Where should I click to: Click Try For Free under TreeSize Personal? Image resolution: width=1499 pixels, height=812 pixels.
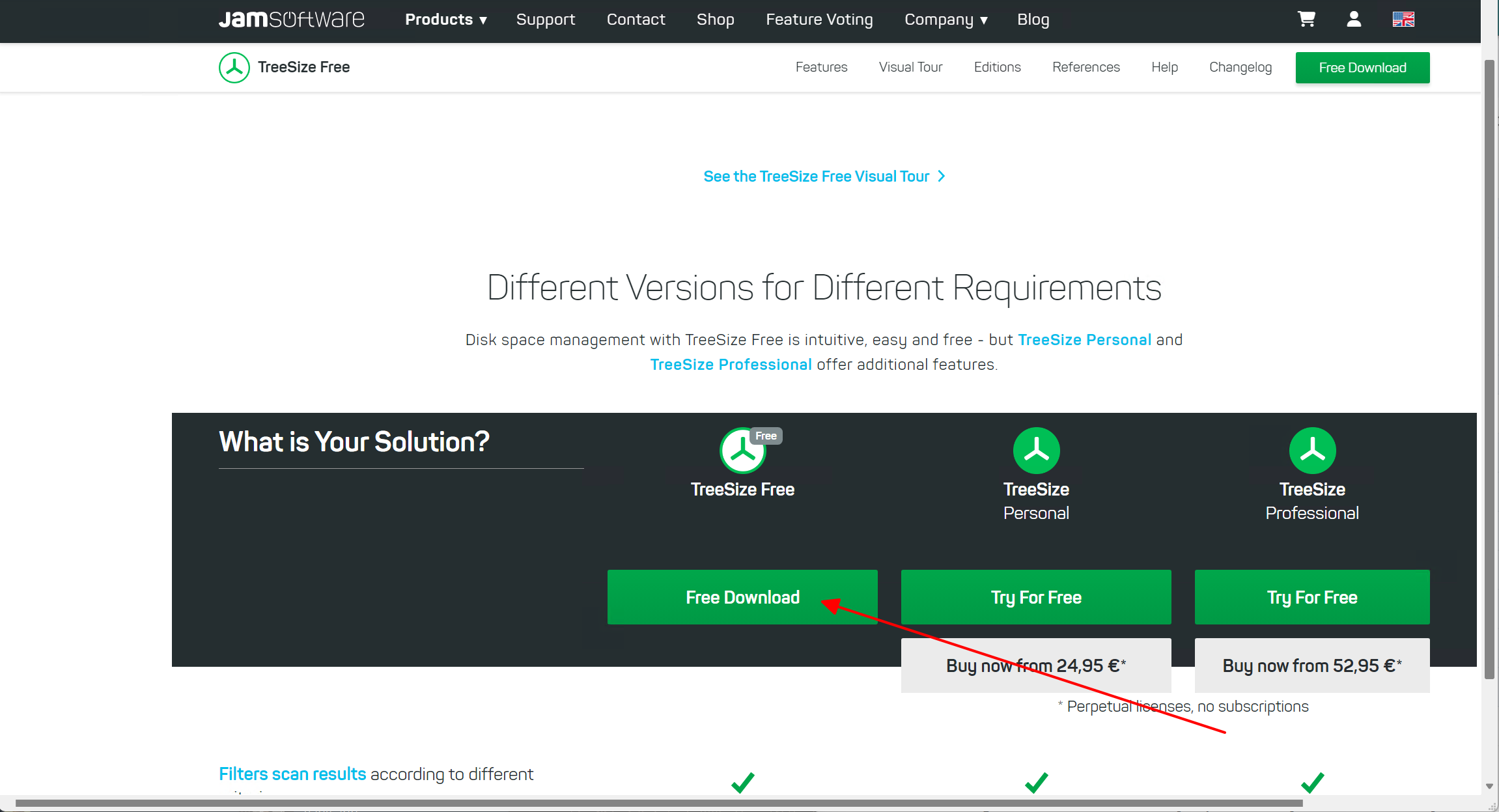coord(1036,597)
